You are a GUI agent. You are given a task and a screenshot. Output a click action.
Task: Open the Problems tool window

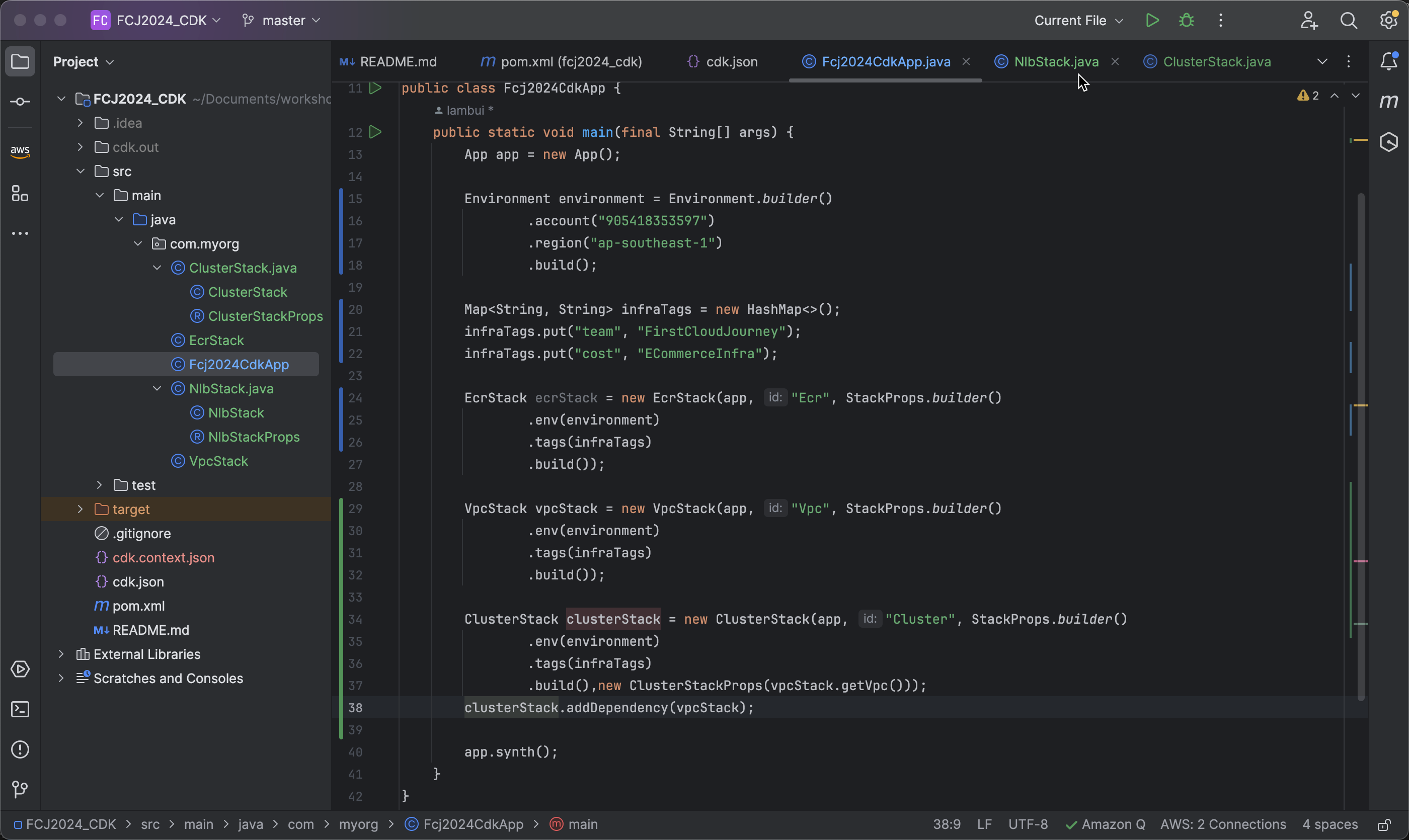(21, 749)
